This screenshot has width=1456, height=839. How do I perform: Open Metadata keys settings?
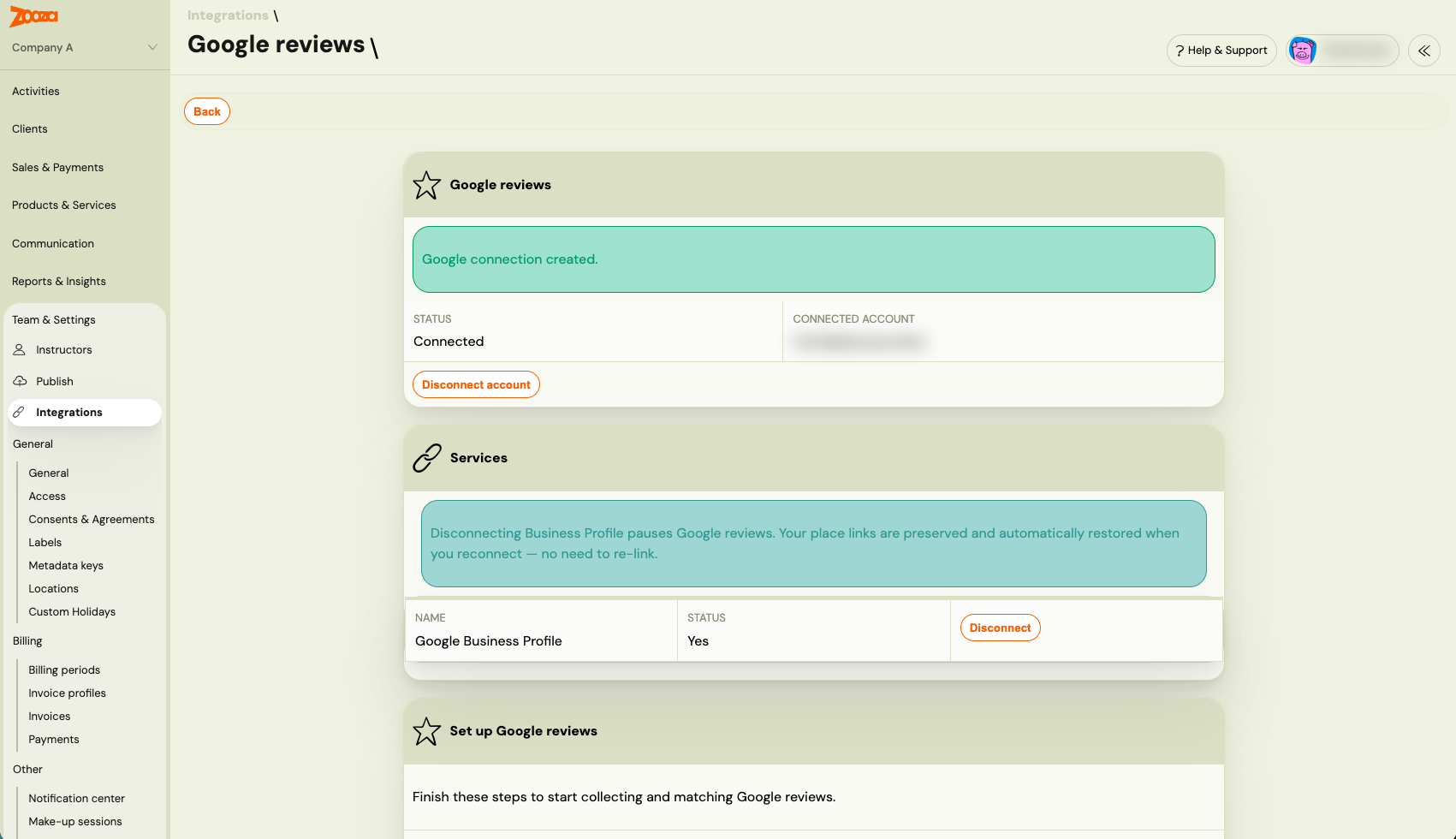point(66,566)
